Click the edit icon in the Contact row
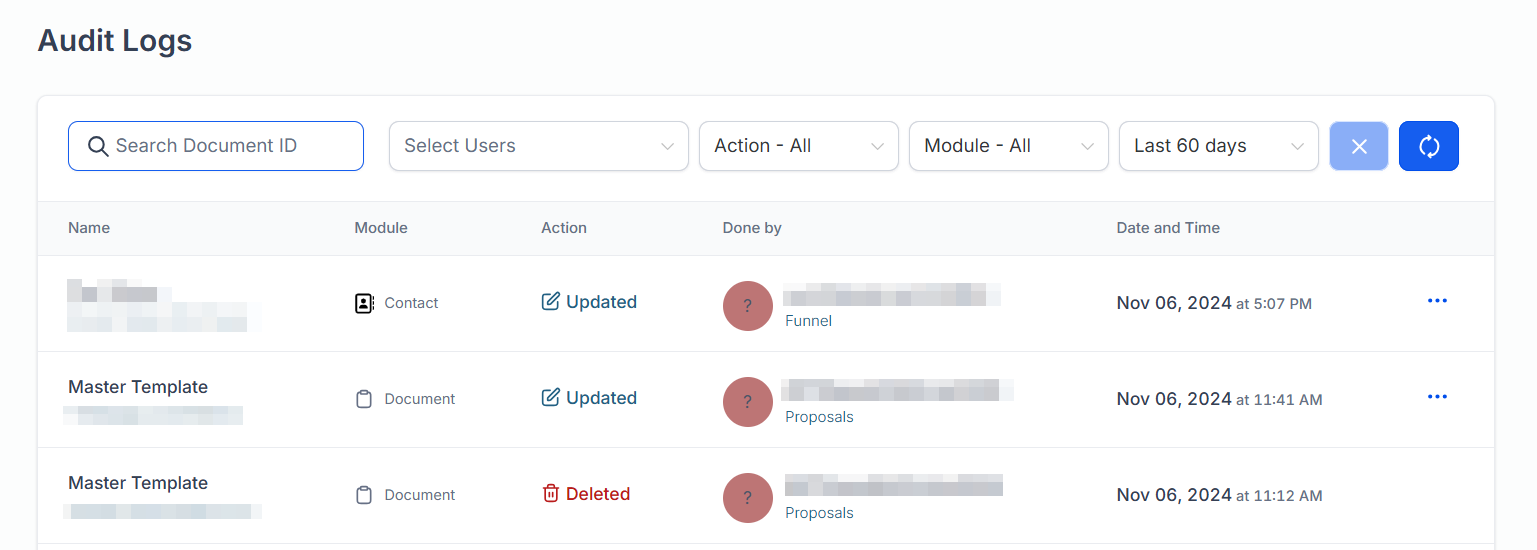Viewport: 1537px width, 550px height. point(550,302)
